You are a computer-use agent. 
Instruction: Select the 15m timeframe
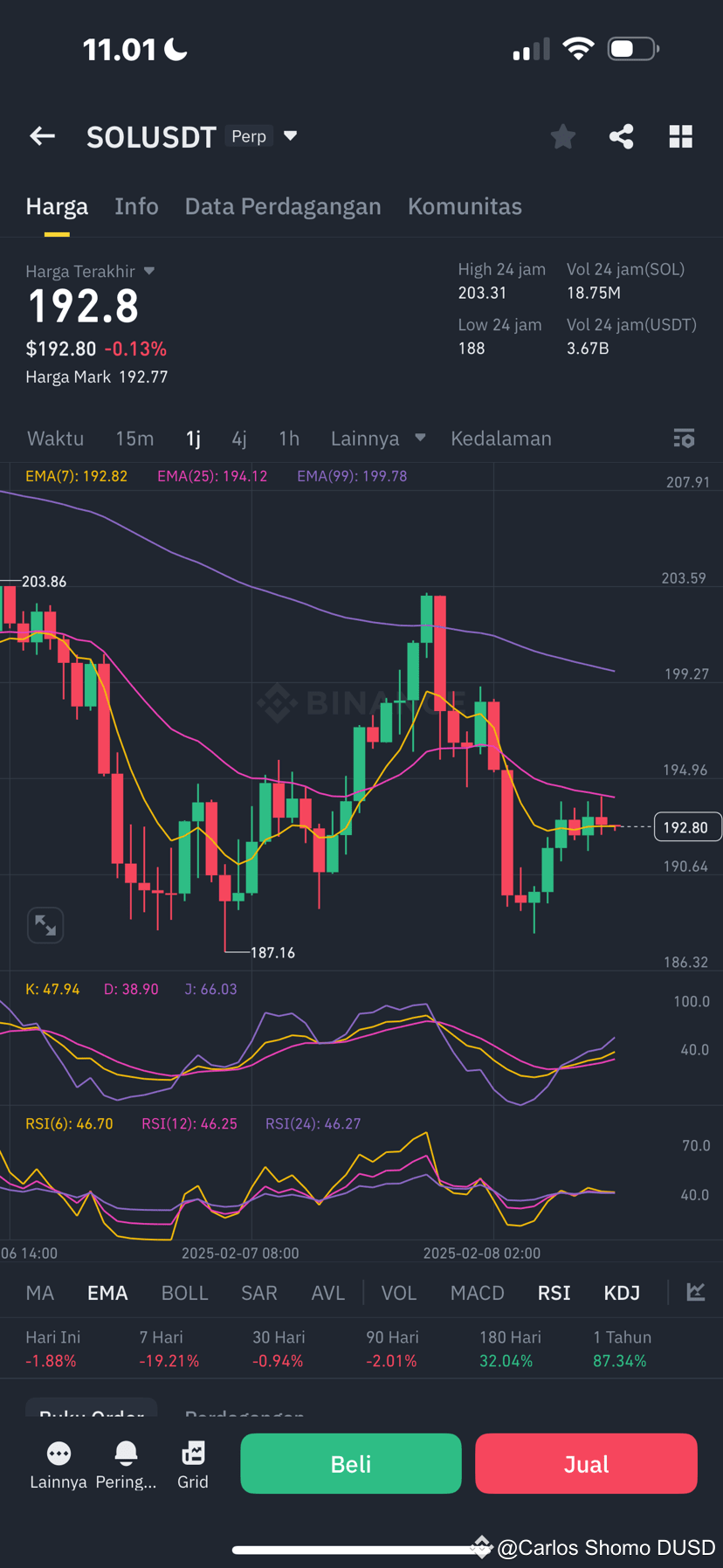134,439
